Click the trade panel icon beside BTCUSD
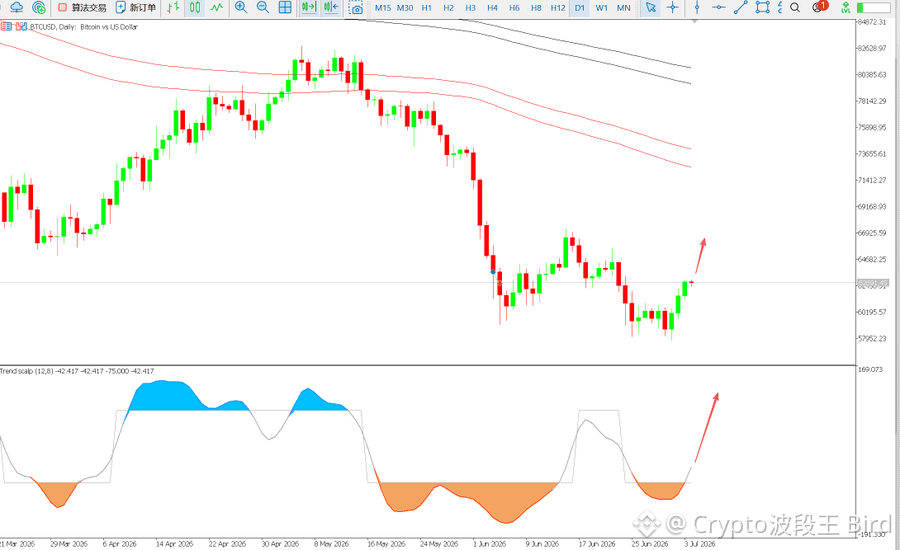The image size is (900, 550). [21, 26]
